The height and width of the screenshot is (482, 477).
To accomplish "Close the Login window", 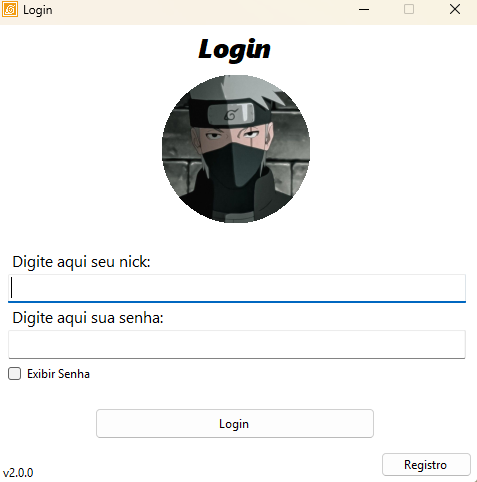I will coord(455,9).
